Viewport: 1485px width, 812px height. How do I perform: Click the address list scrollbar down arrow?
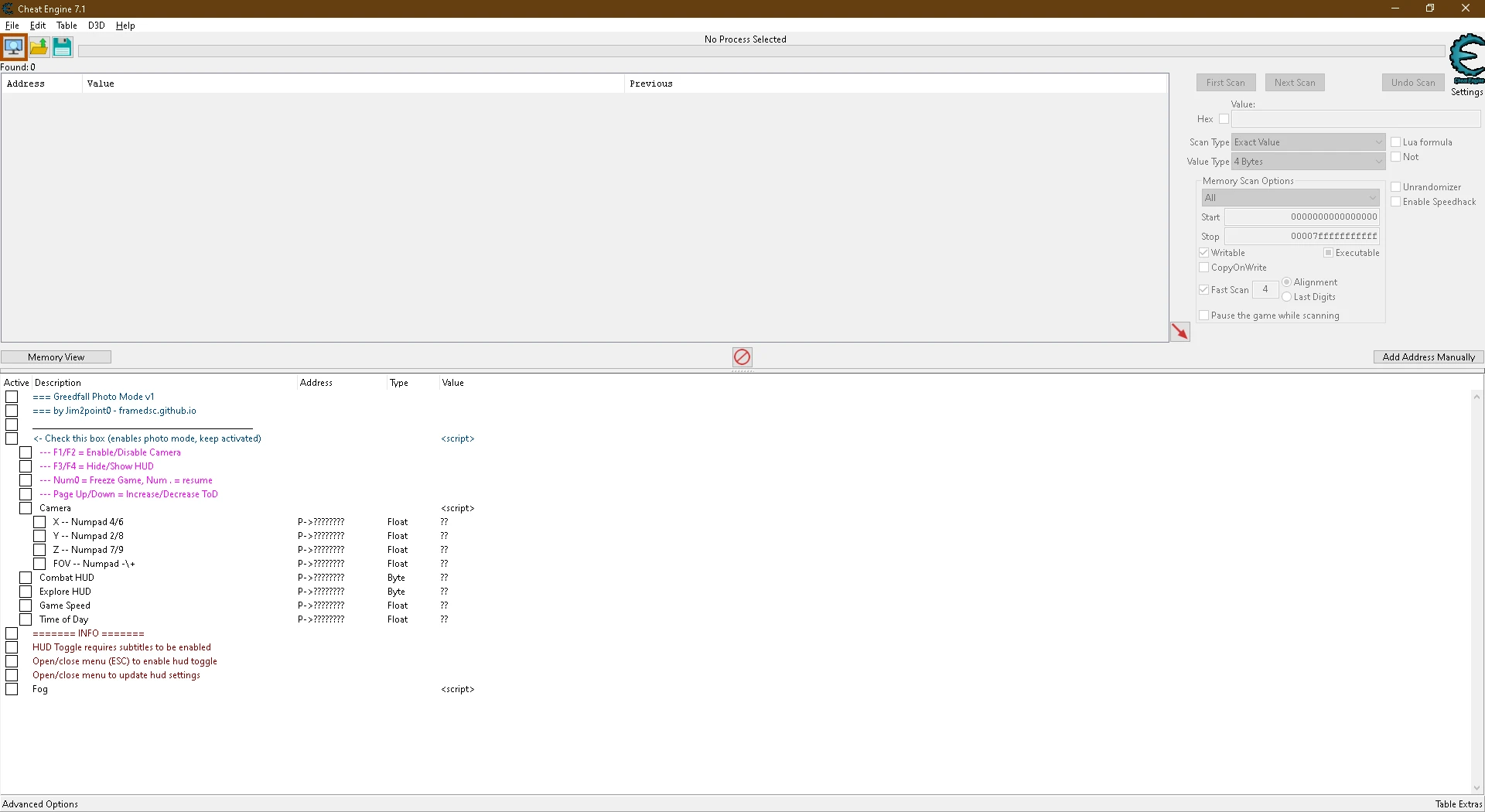pyautogui.click(x=1477, y=788)
